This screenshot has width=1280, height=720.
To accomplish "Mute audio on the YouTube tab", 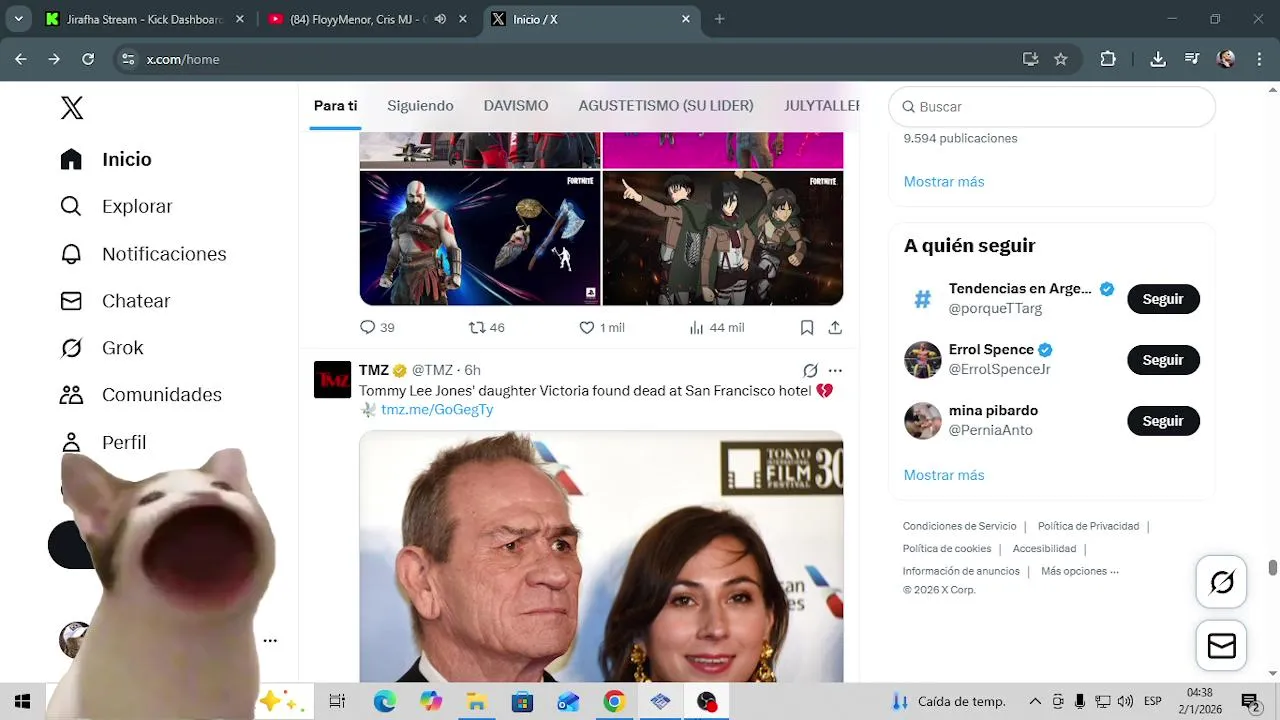I will [x=440, y=19].
